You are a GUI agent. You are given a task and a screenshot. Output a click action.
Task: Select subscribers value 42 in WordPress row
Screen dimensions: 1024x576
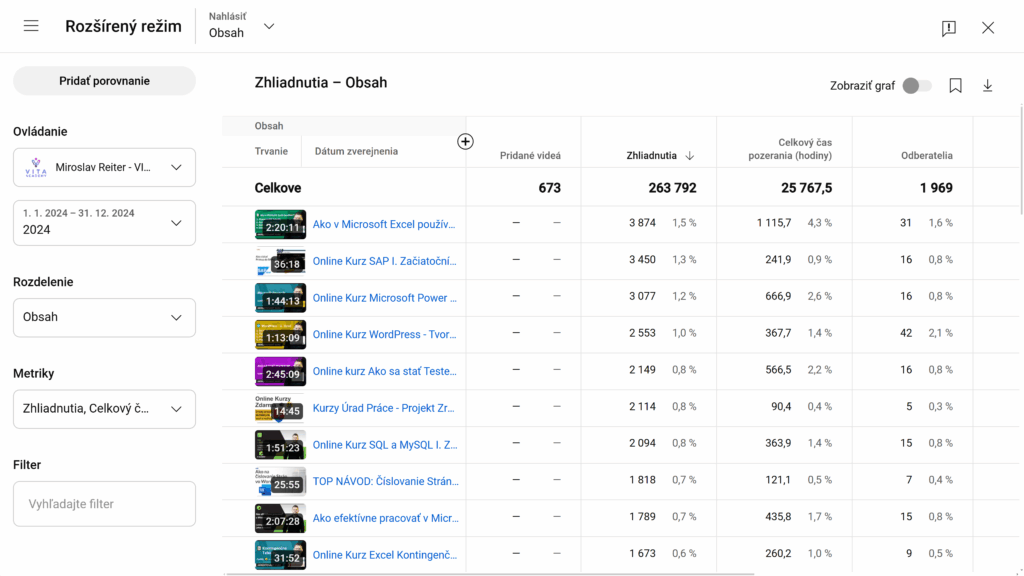tap(906, 332)
